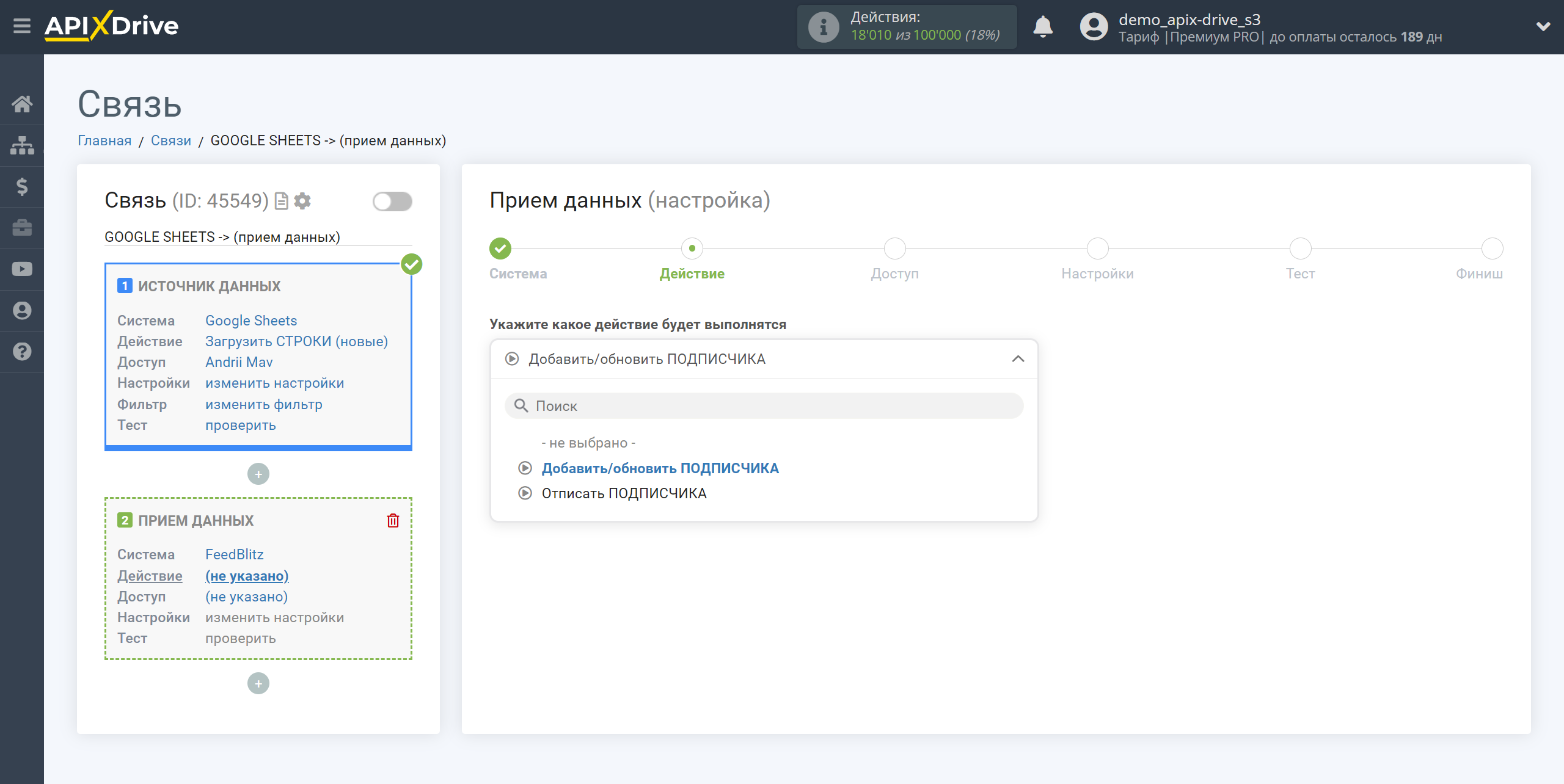This screenshot has width=1564, height=784.
Task: Click the user avatar icon
Action: [1094, 27]
